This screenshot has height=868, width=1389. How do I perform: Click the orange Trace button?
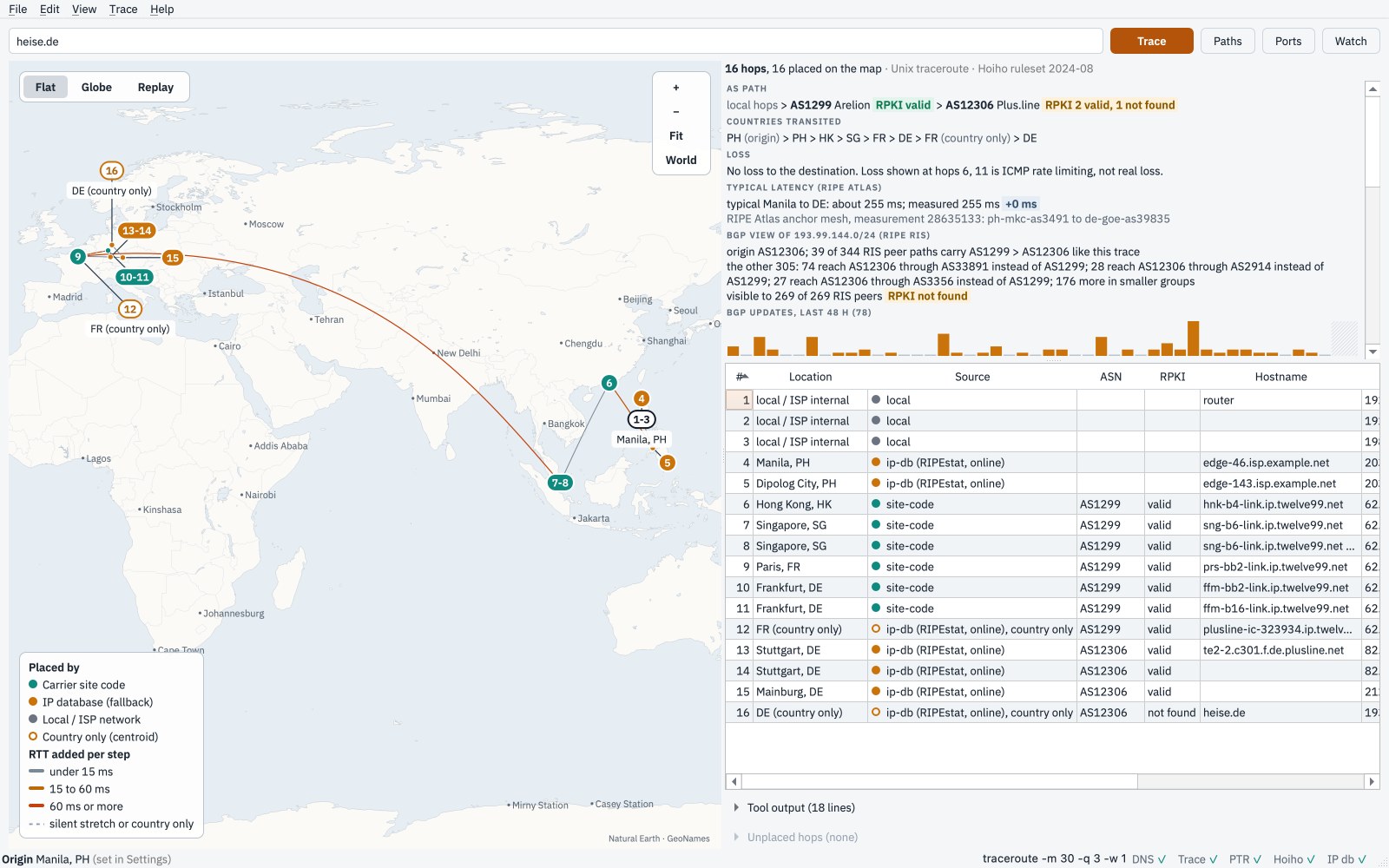coord(1151,41)
